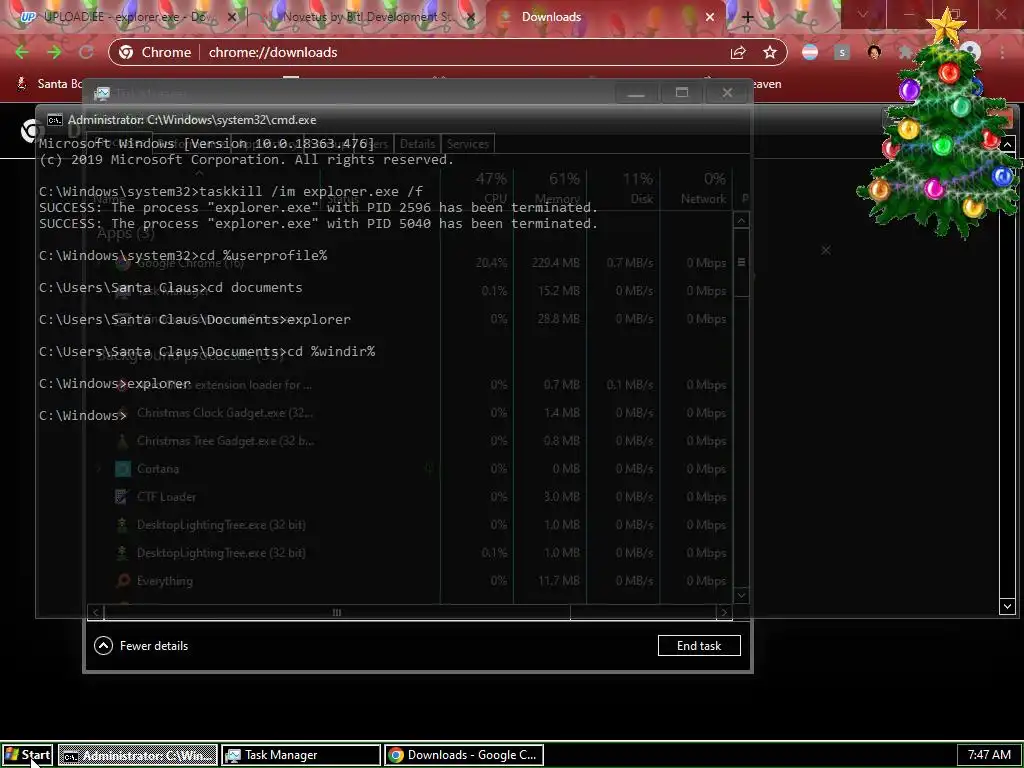Click End task in Task Manager
Screen dimensions: 1024x768
[x=699, y=645]
